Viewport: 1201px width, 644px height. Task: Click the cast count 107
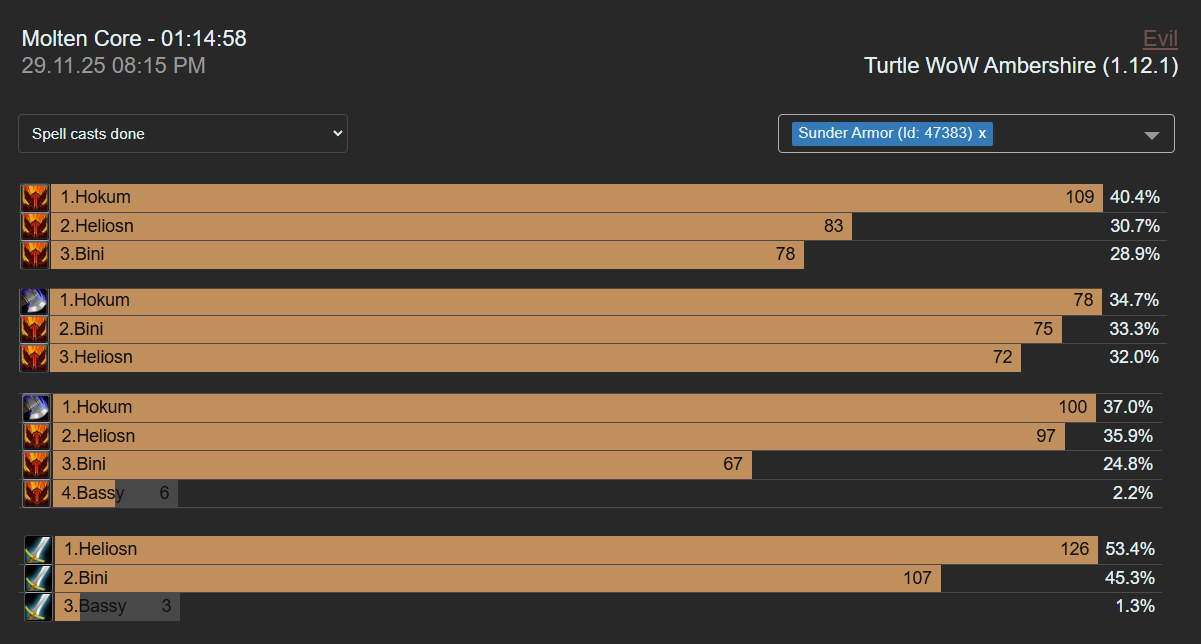[917, 578]
